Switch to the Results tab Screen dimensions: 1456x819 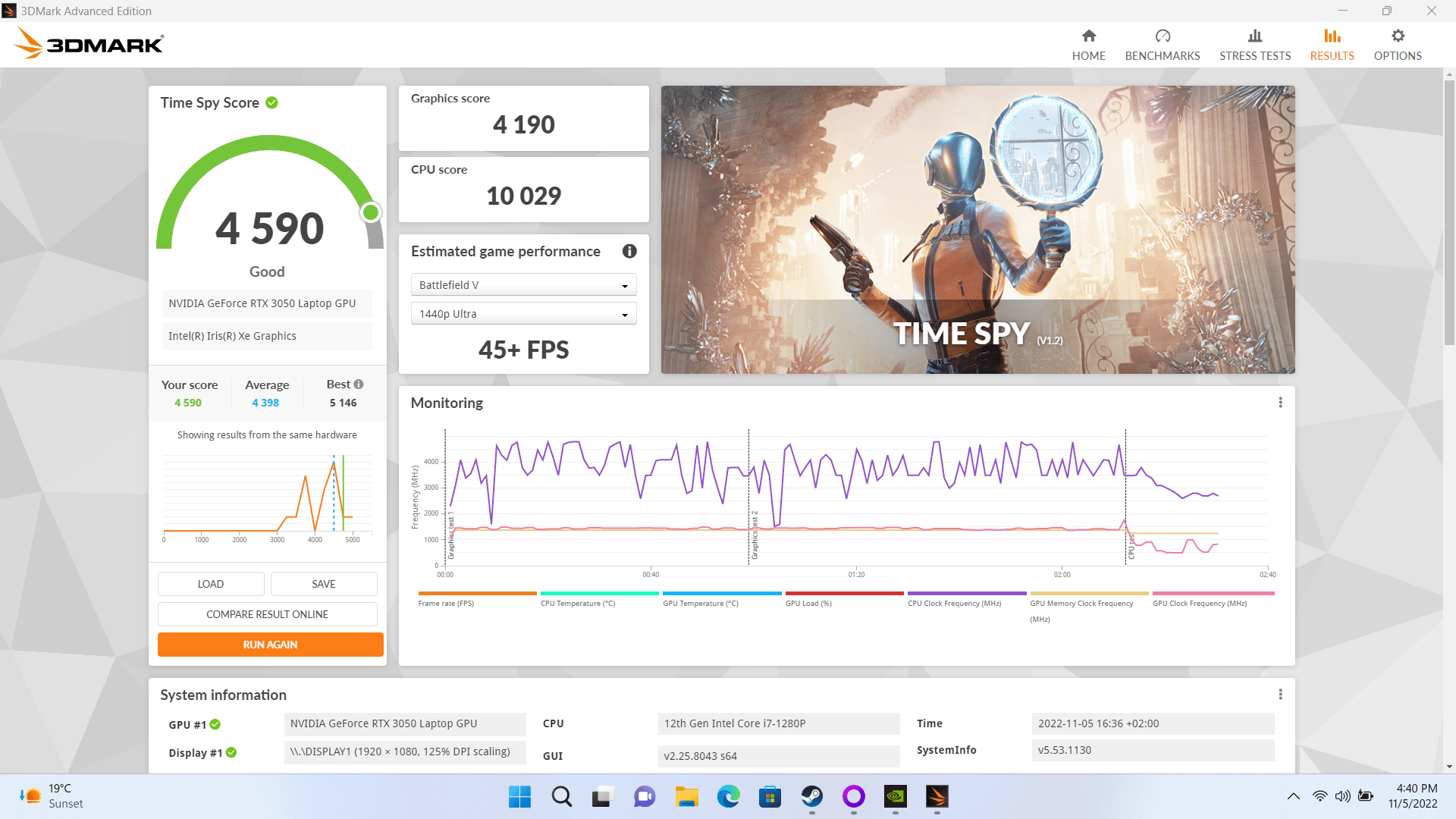pyautogui.click(x=1332, y=44)
